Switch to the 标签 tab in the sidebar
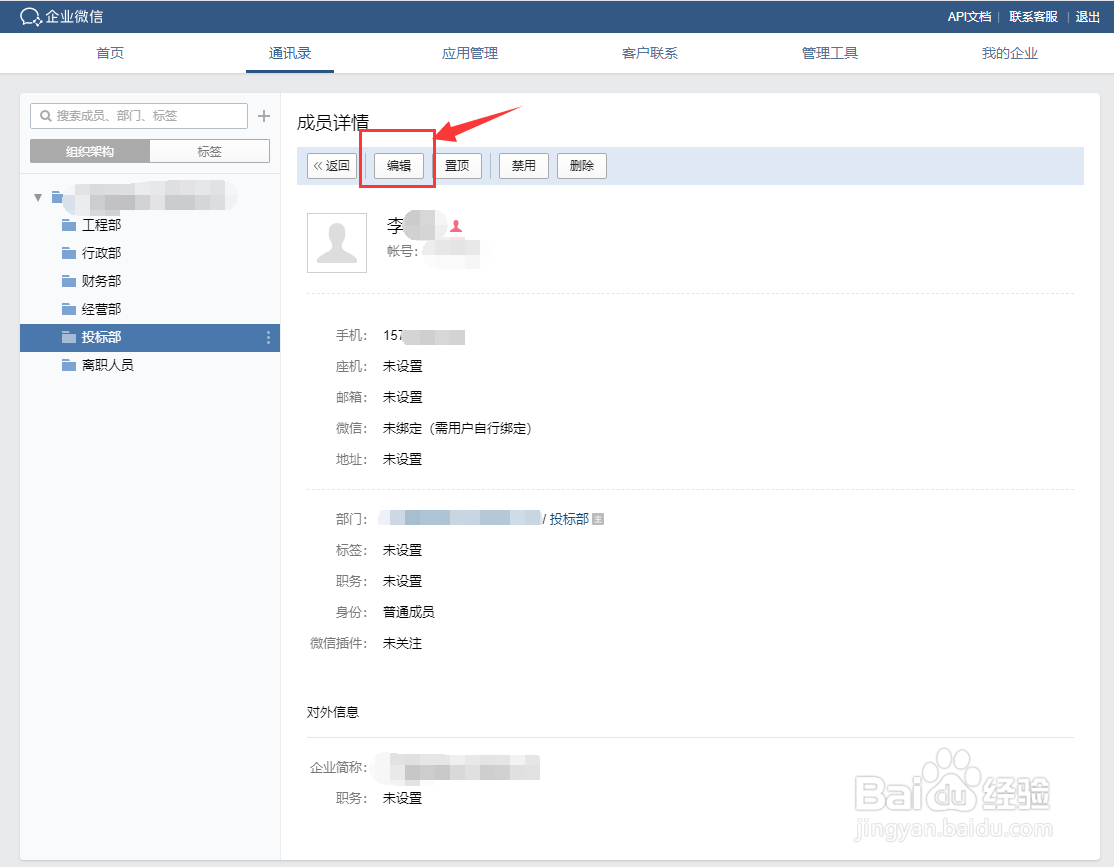 tap(210, 151)
